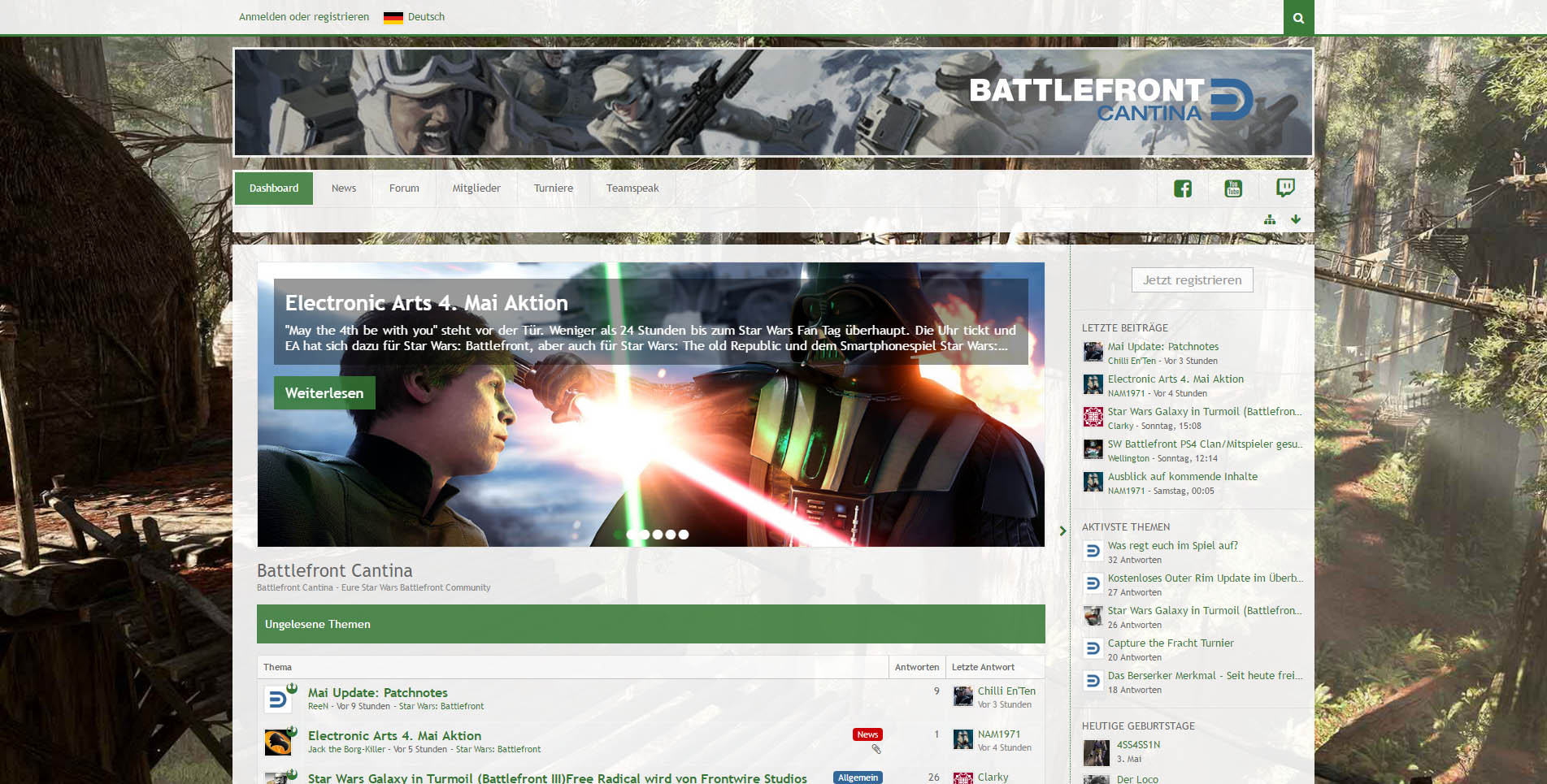
Task: Click the Weiterlesen button
Action: [324, 393]
